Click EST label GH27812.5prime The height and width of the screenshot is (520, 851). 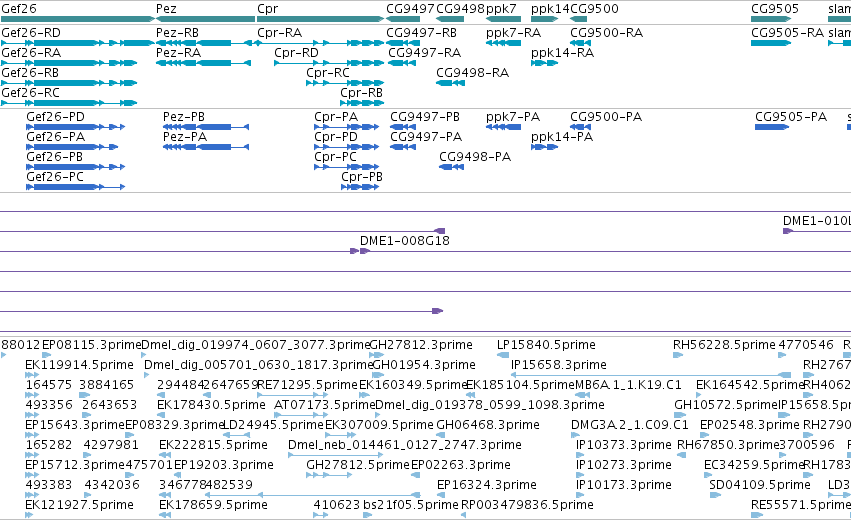coord(358,465)
